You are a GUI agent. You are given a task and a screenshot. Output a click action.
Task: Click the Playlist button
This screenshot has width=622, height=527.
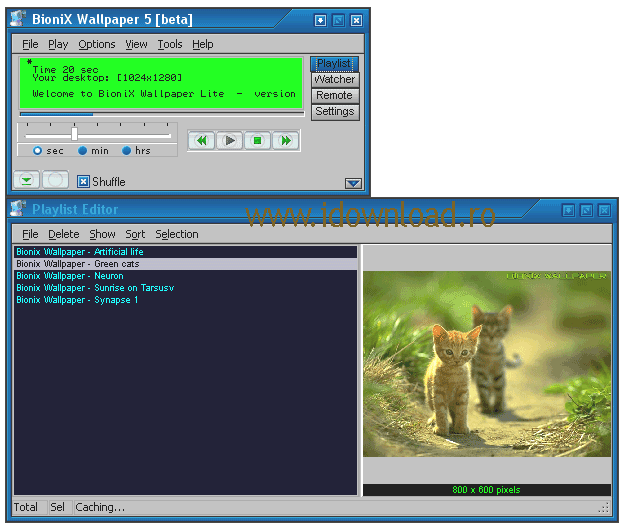[x=334, y=63]
